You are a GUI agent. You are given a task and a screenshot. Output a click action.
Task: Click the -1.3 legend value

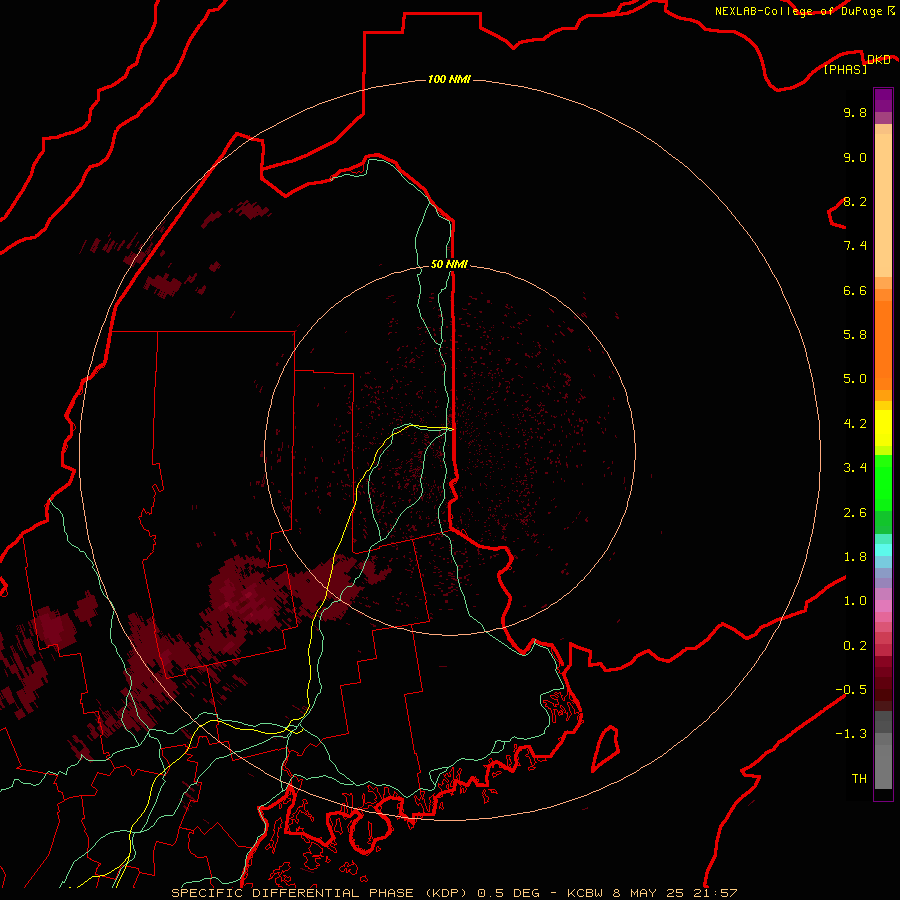point(851,734)
